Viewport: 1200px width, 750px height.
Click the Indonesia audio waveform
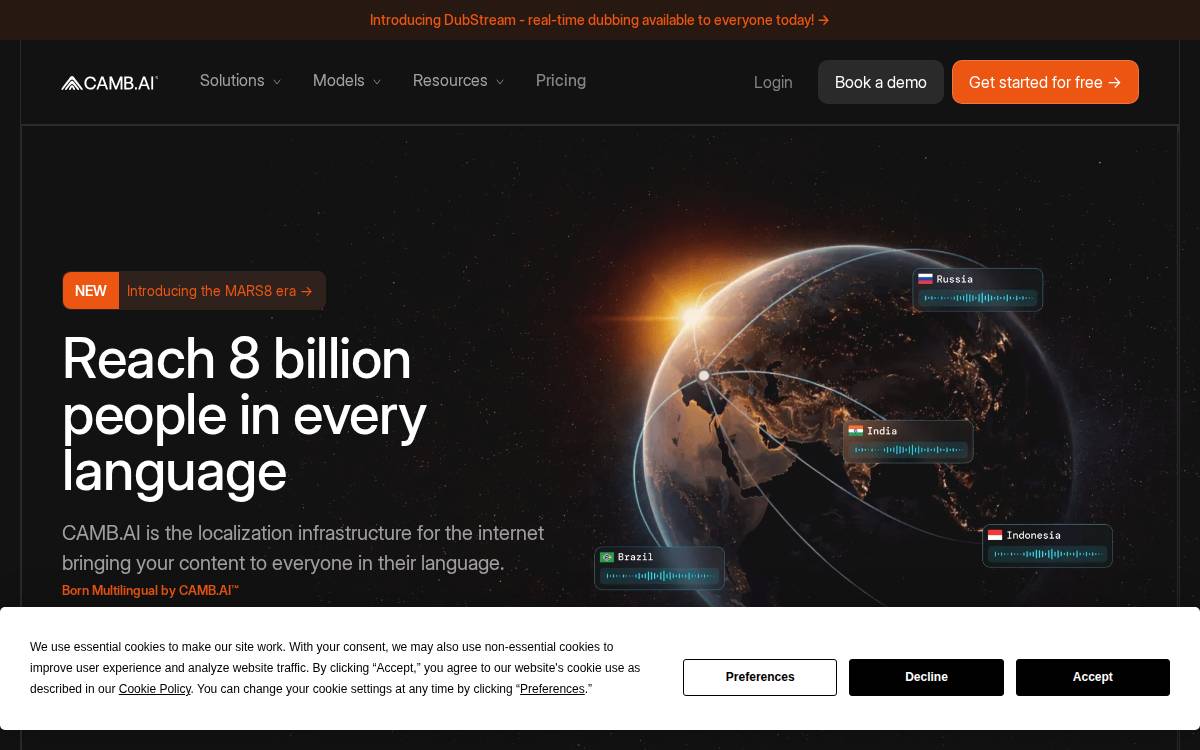pos(1049,554)
